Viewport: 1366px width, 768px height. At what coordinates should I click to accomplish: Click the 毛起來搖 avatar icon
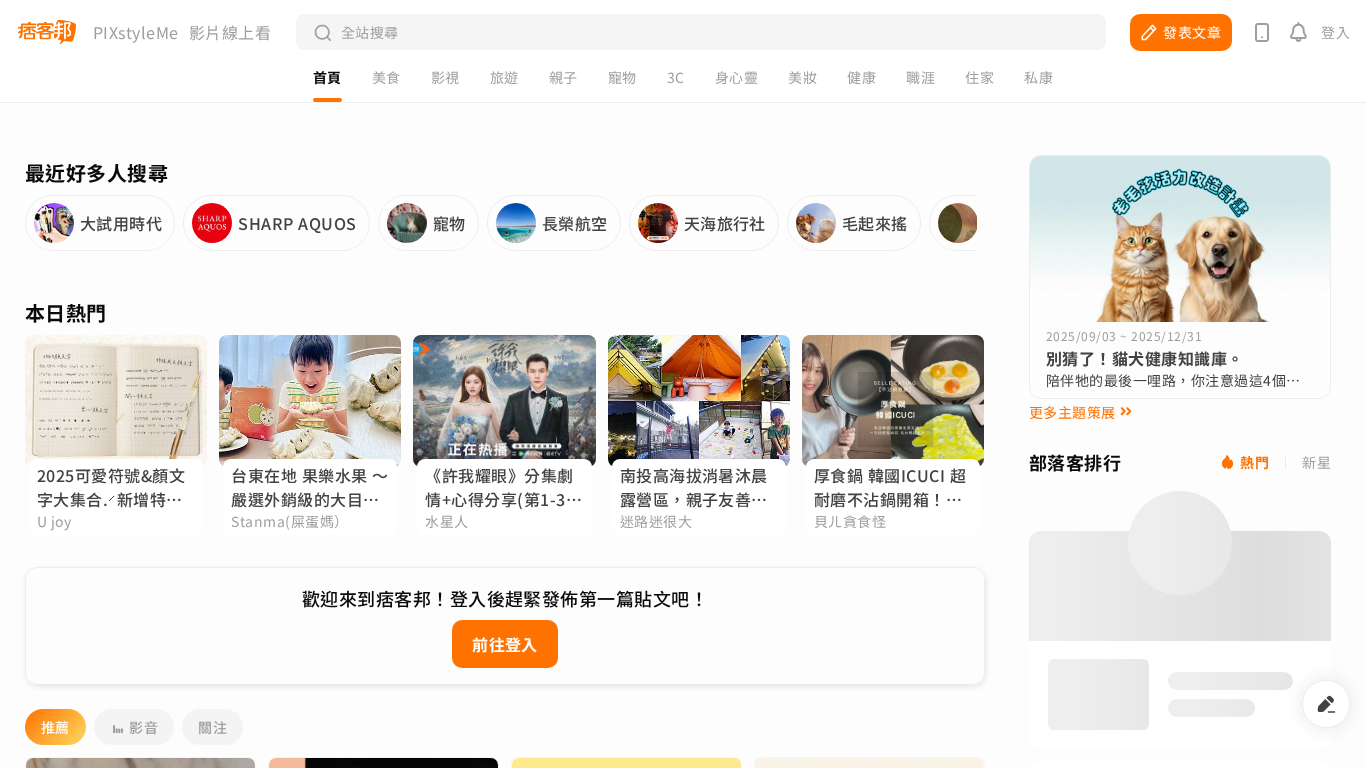click(816, 223)
